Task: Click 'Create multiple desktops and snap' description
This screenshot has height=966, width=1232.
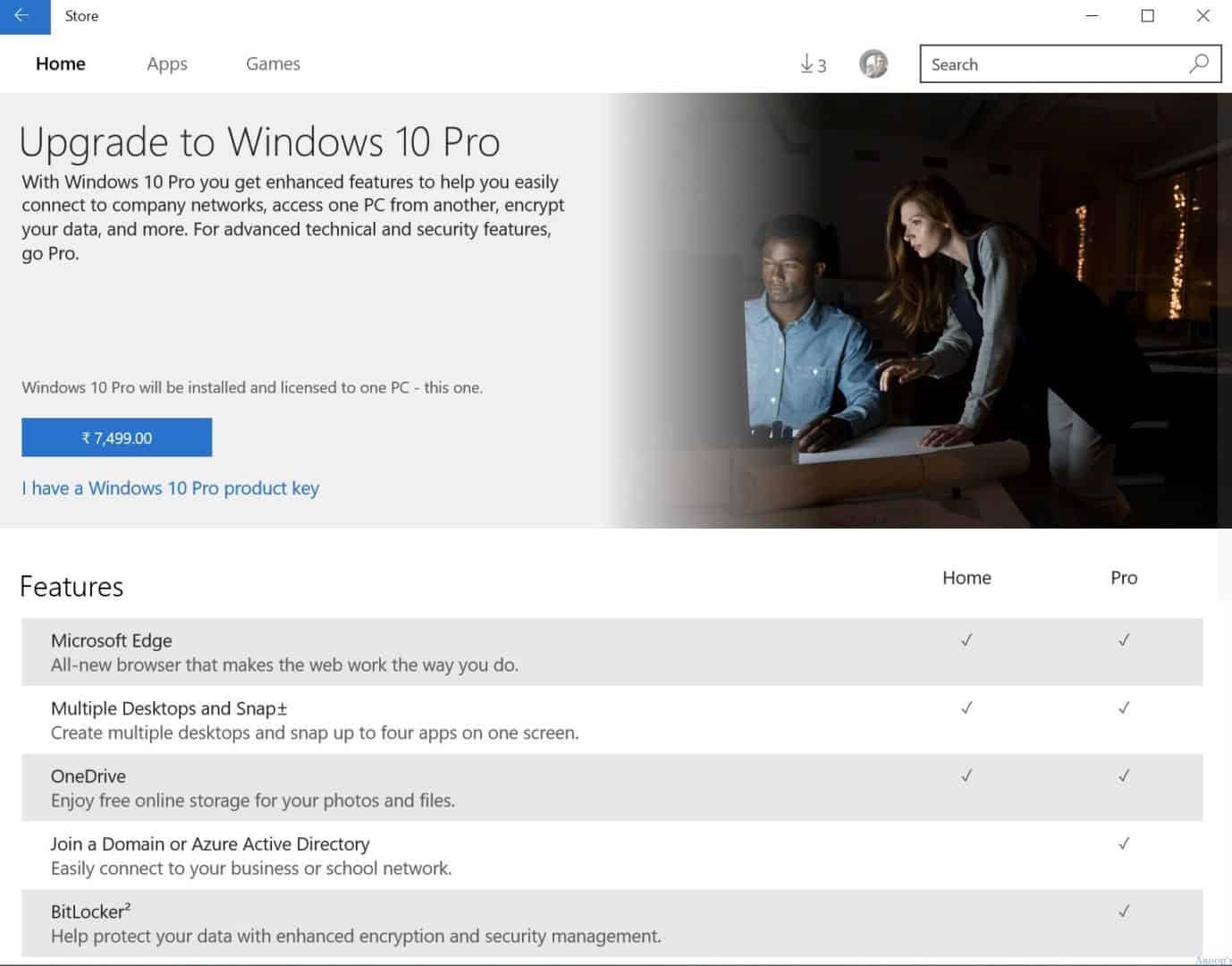Action: (315, 733)
